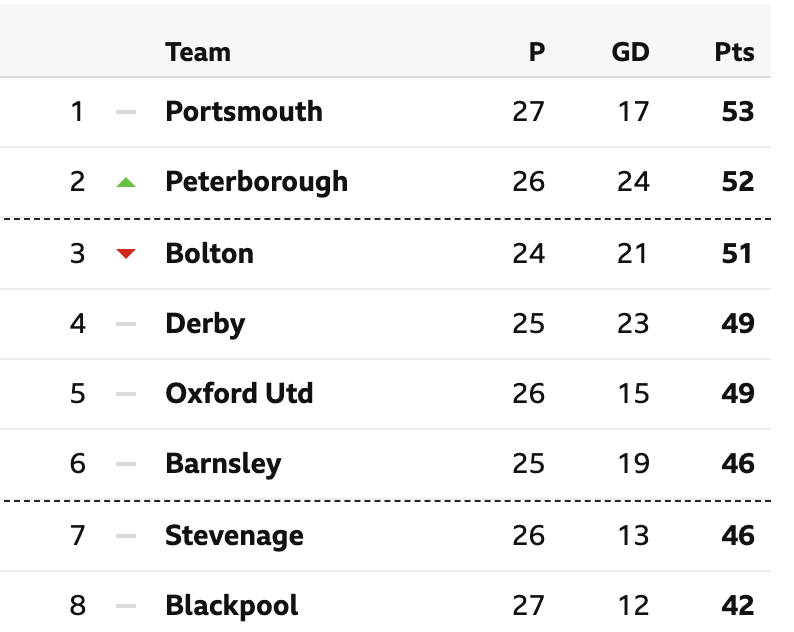The image size is (794, 632).
Task: Open the Derby team page
Action: 205,324
